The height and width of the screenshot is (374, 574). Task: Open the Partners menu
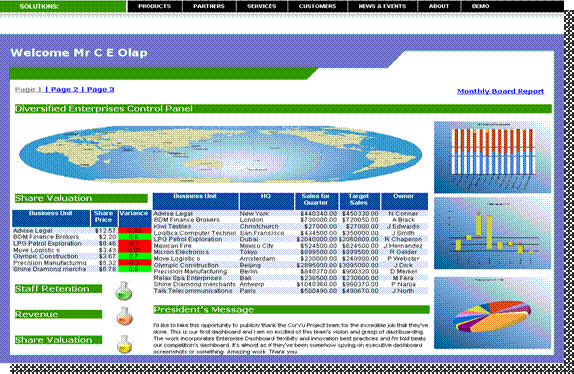209,6
